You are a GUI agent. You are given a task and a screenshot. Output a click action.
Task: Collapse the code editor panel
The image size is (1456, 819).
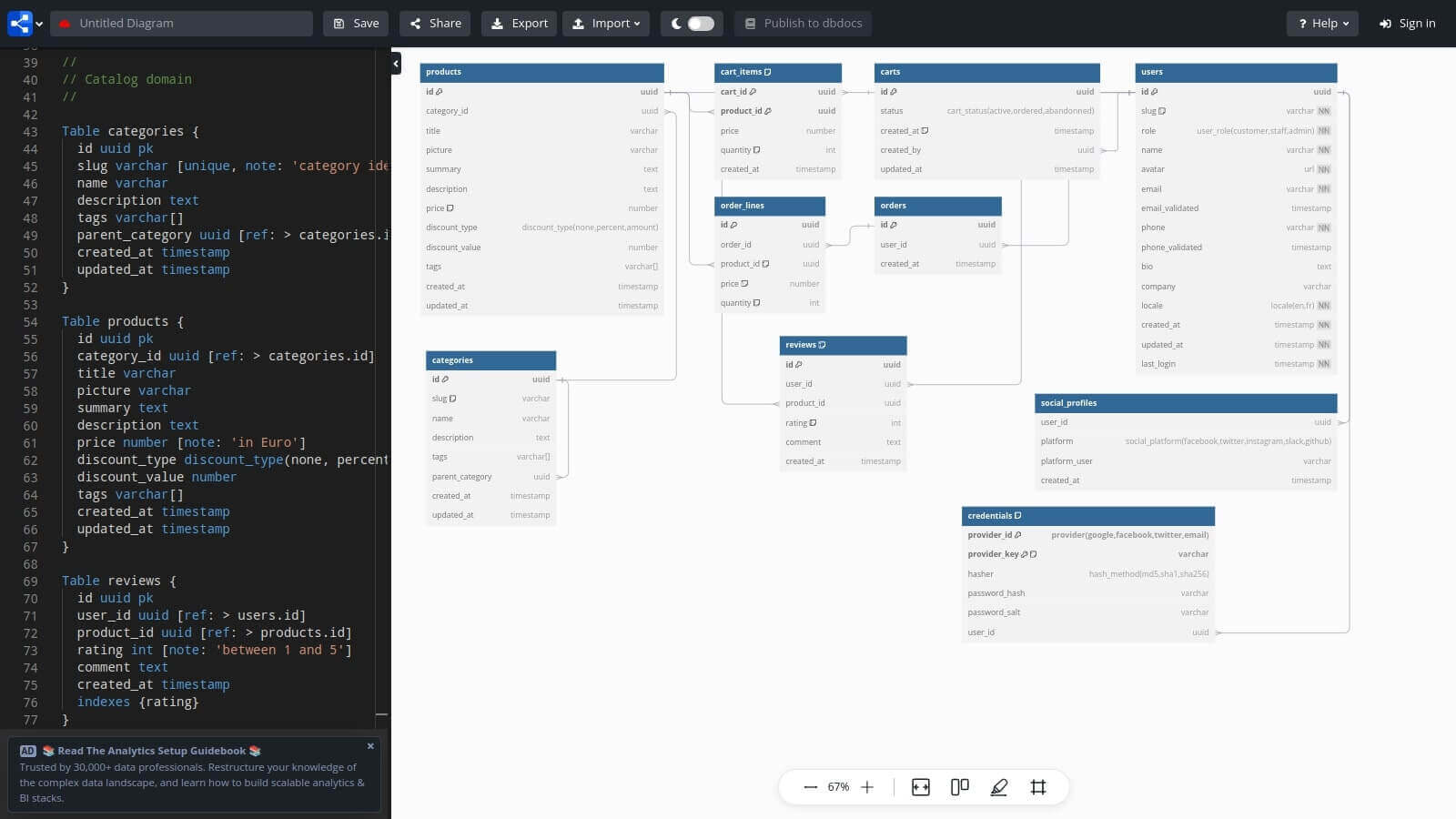pyautogui.click(x=395, y=64)
